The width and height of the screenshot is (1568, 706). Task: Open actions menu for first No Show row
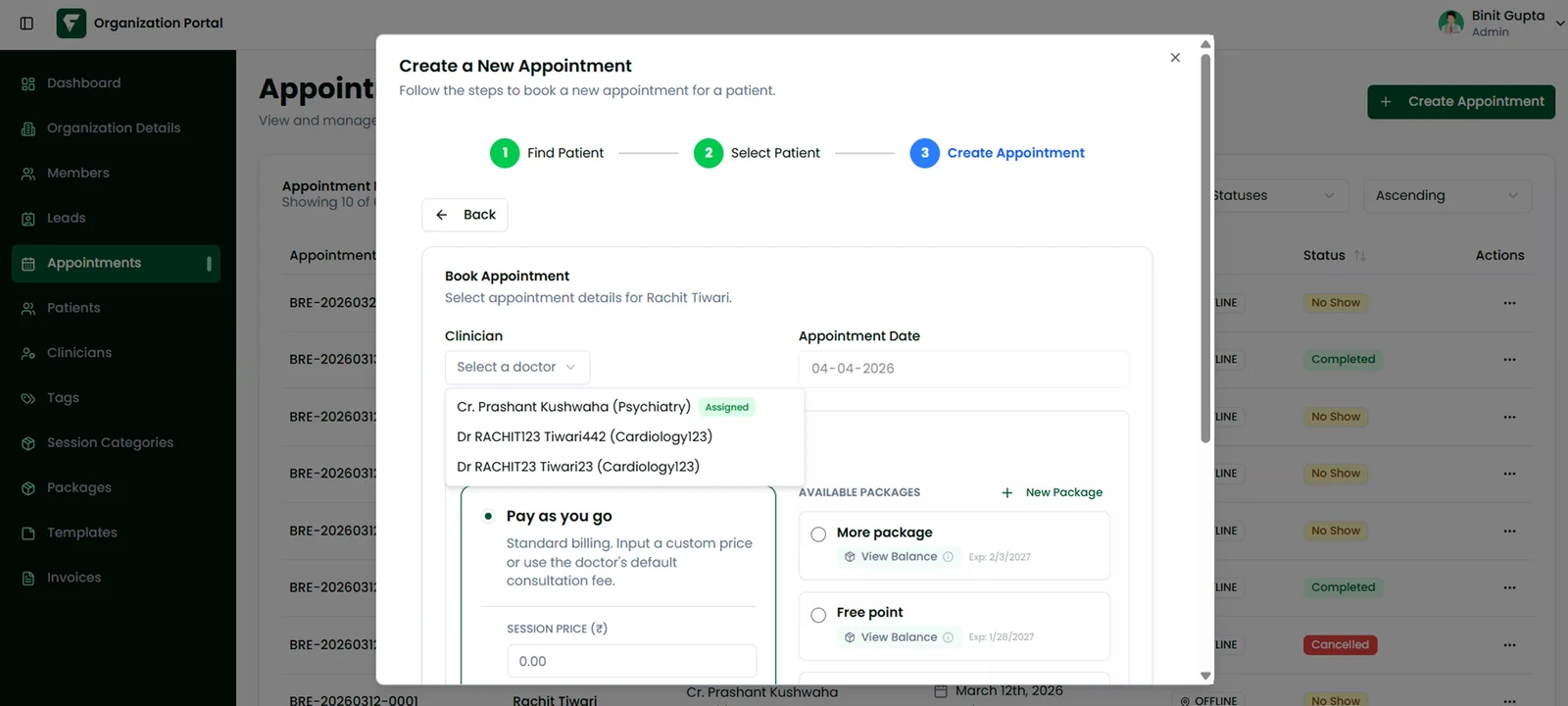coord(1509,303)
